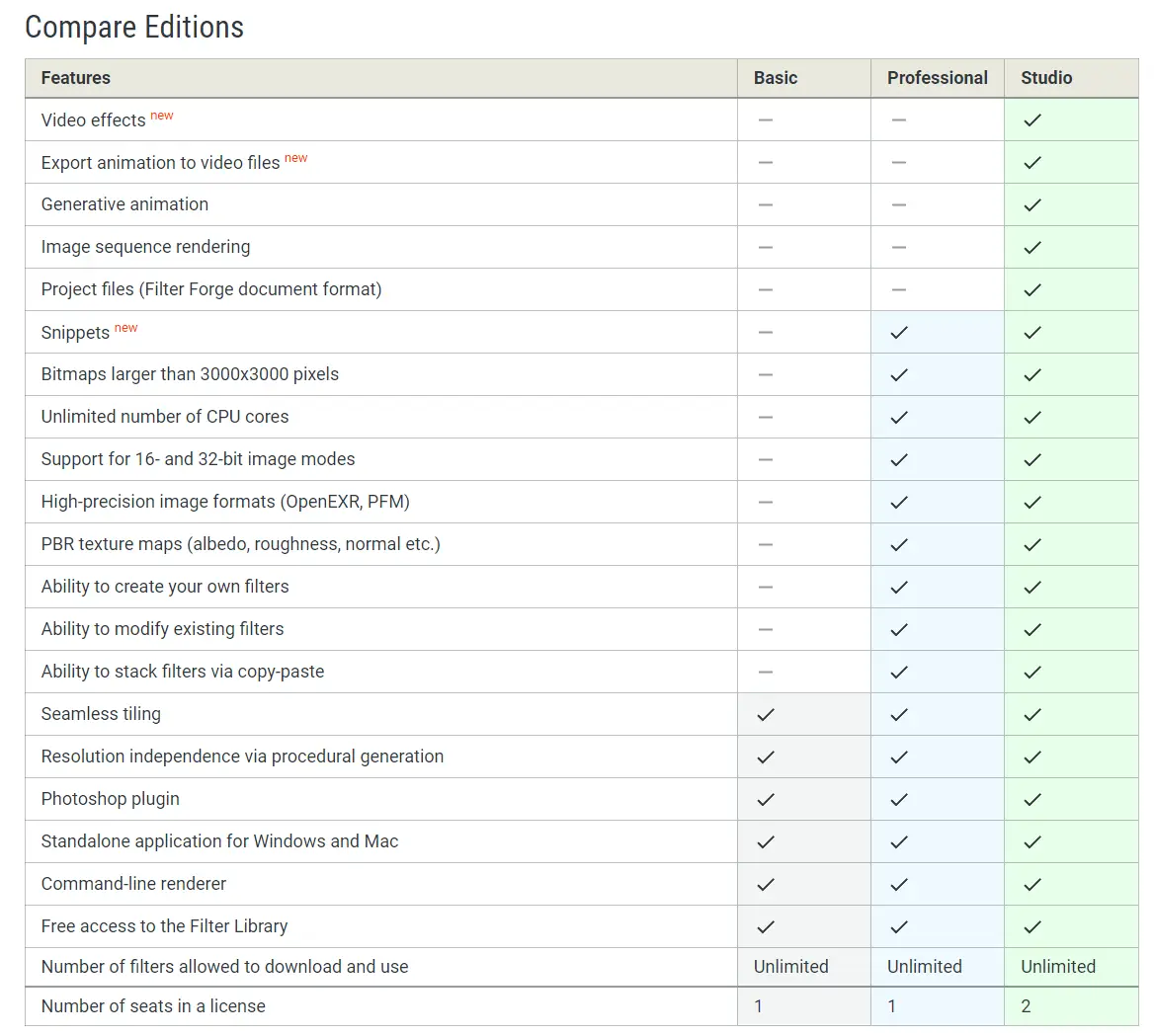The width and height of the screenshot is (1154, 1036).
Task: Click the Studio checkmark for Generative animation
Action: [x=1031, y=204]
